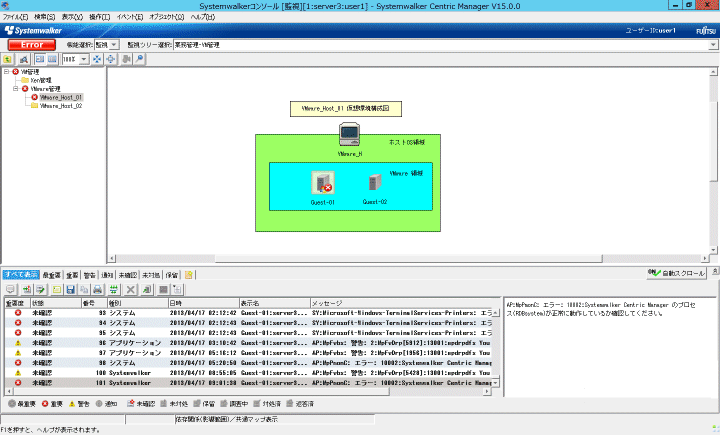Toggle the list layout view icon

pos(52,59)
